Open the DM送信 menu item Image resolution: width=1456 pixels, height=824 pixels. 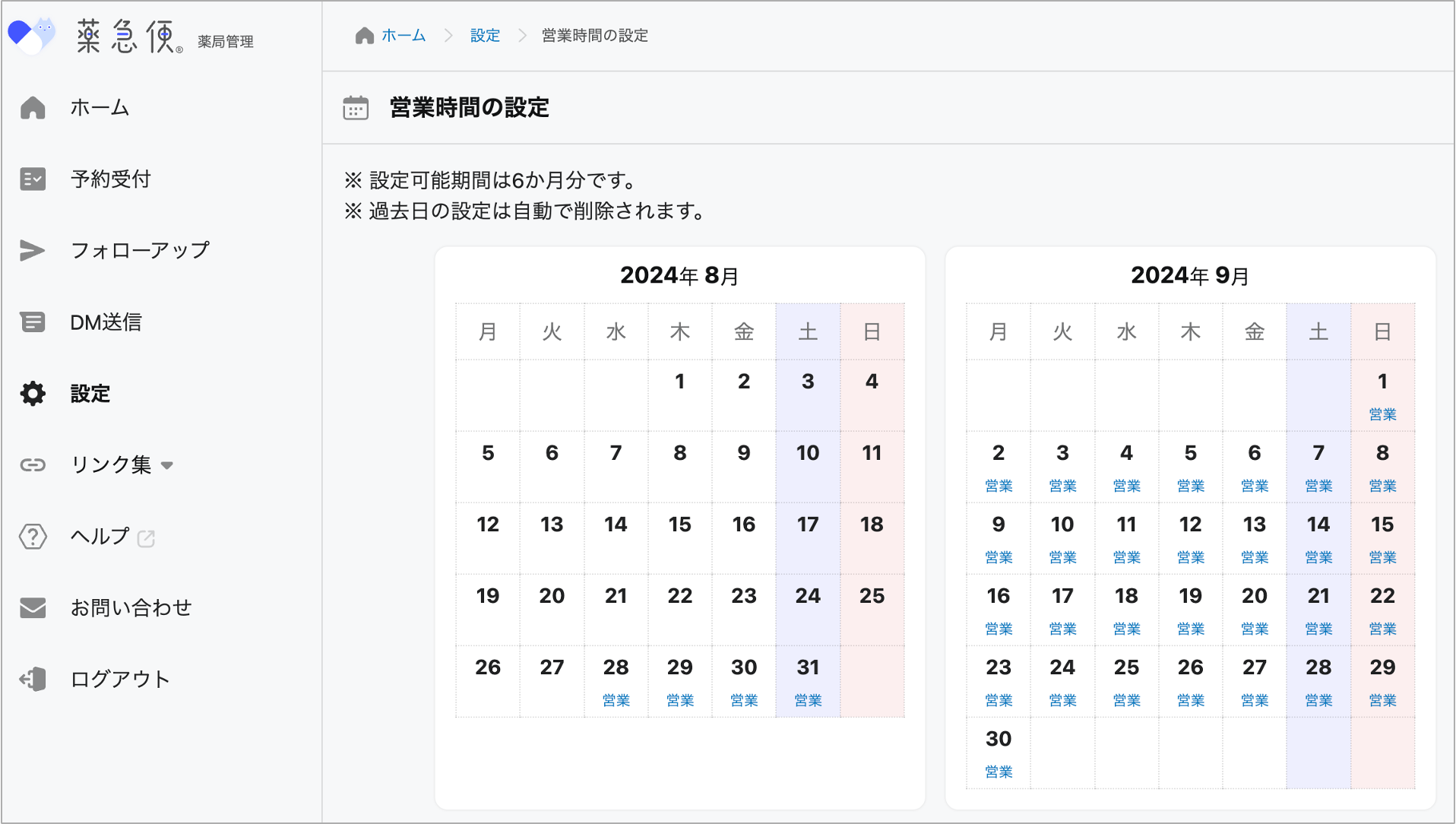click(x=106, y=322)
